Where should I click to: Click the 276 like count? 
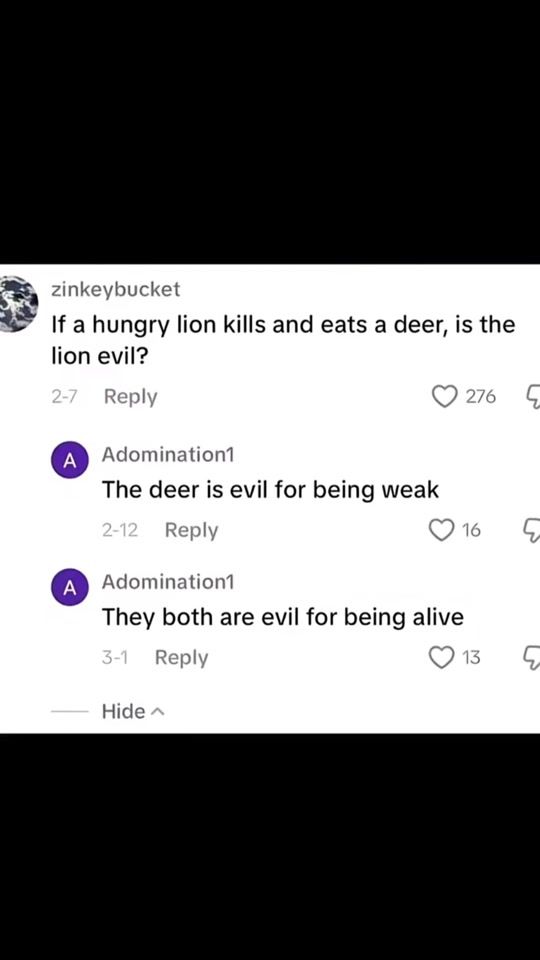[x=481, y=397]
